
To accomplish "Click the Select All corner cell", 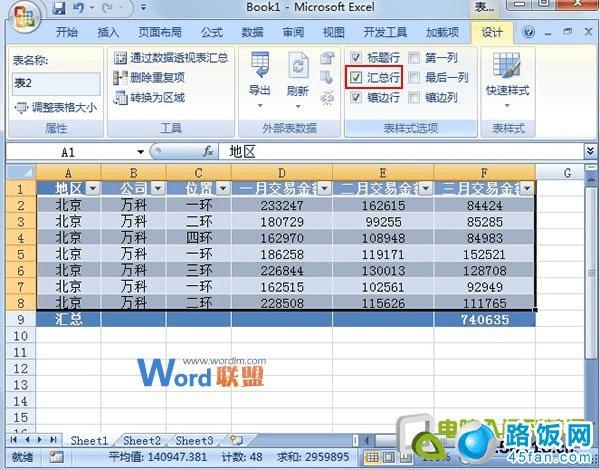I will (x=21, y=172).
